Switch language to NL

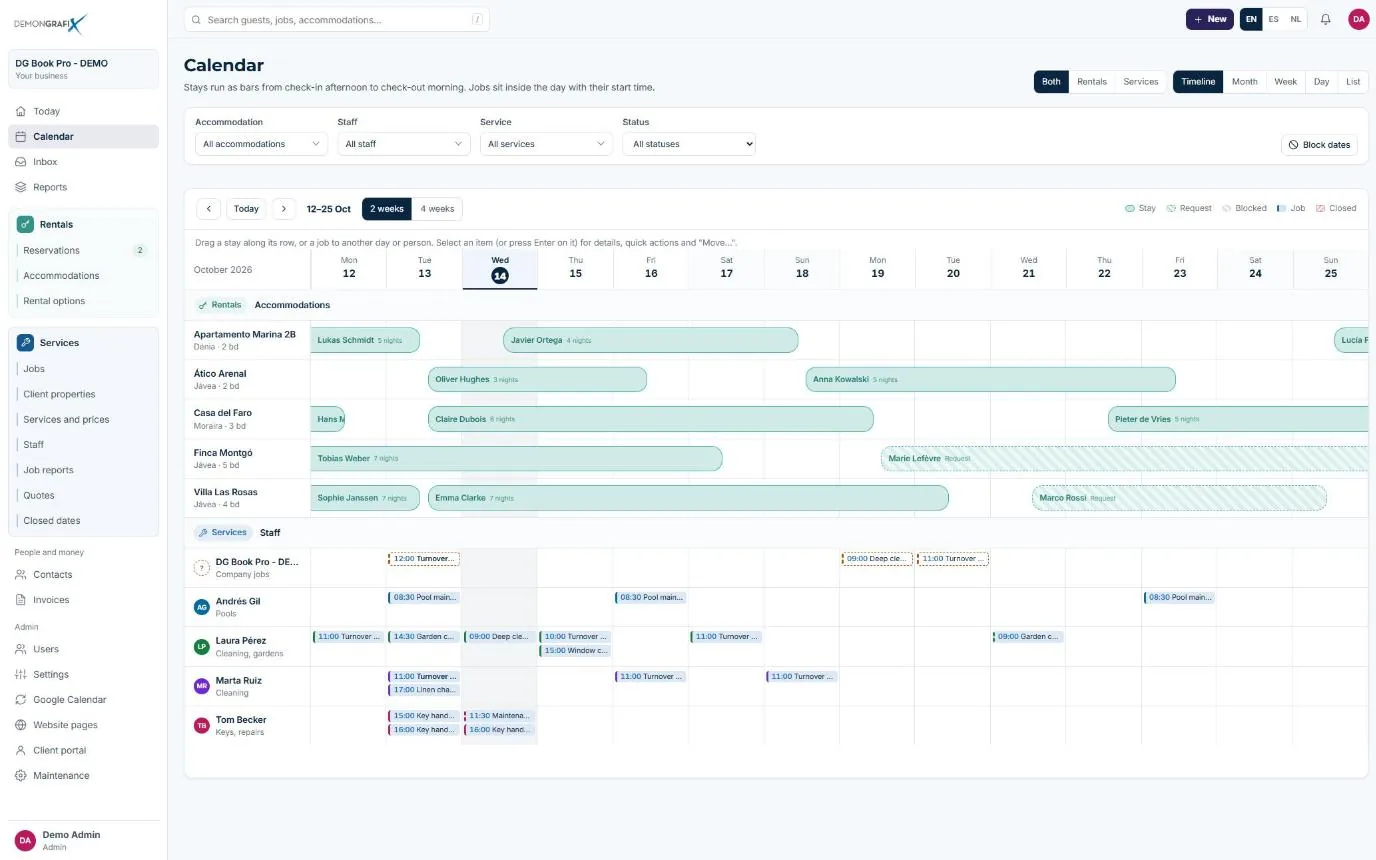(x=1296, y=19)
